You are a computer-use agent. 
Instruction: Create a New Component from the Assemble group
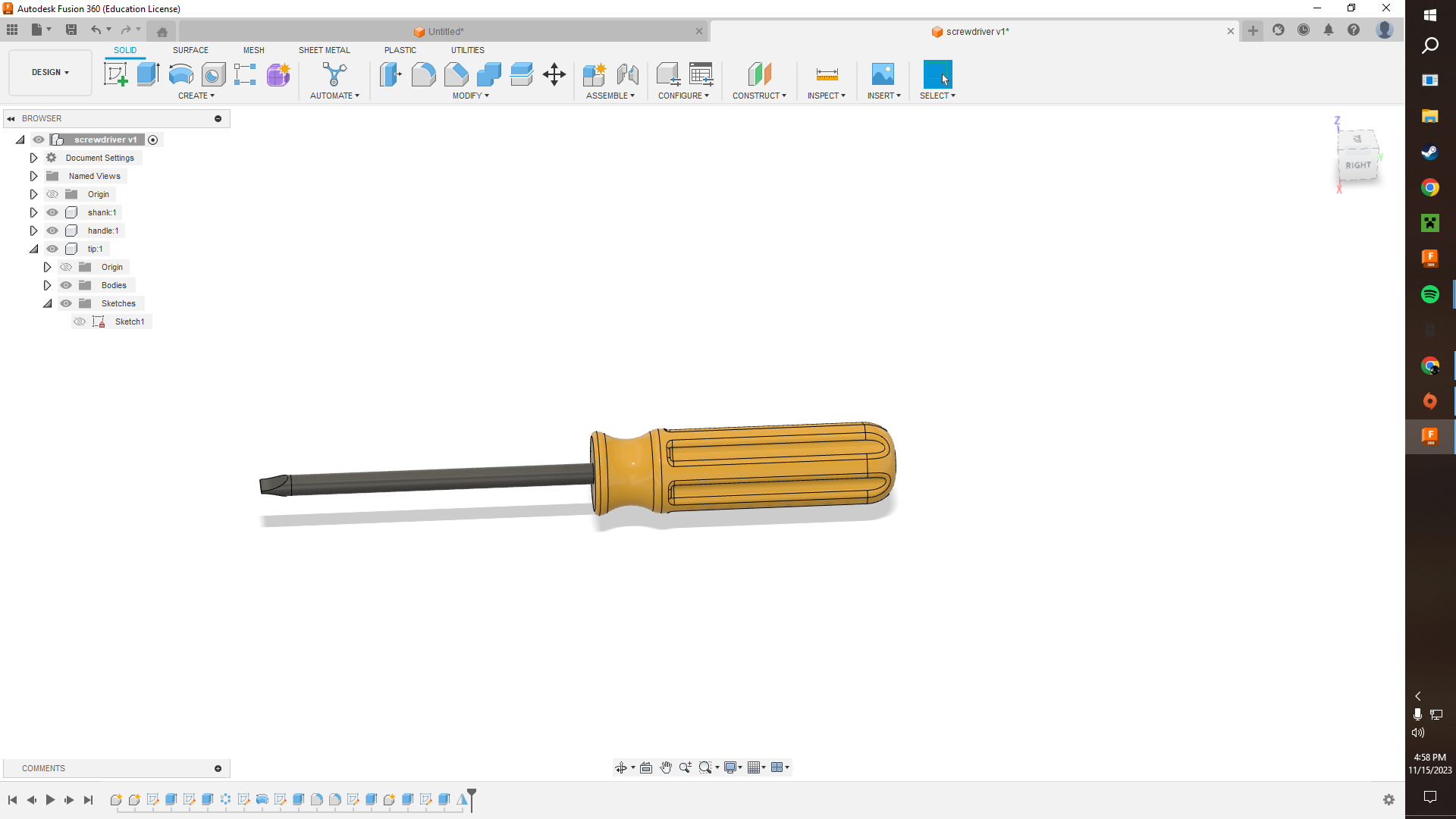[x=595, y=74]
